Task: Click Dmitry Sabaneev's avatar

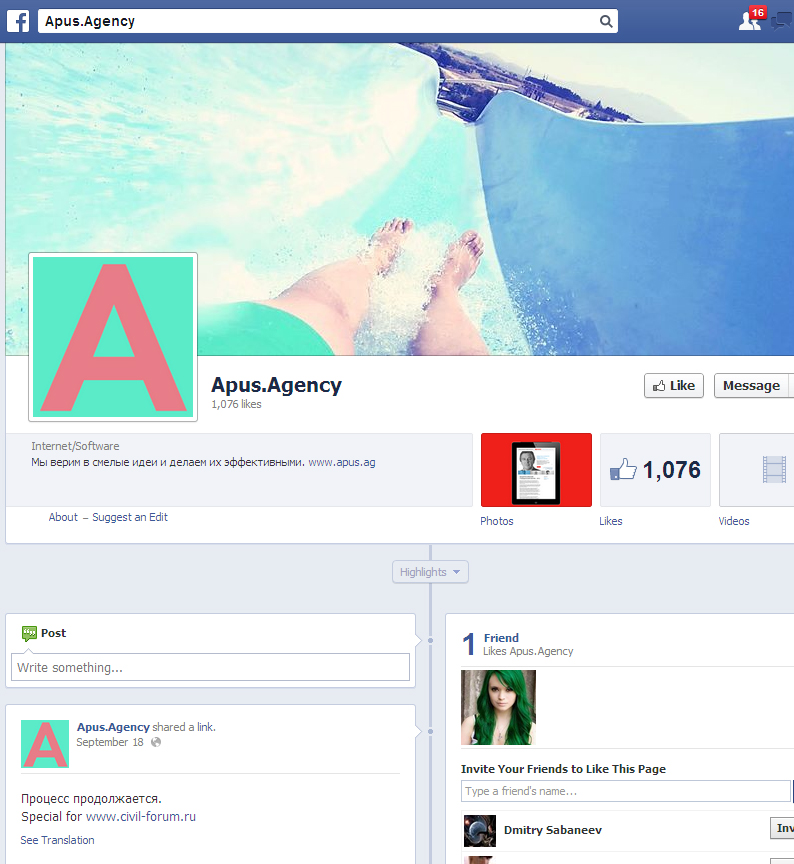Action: [479, 830]
